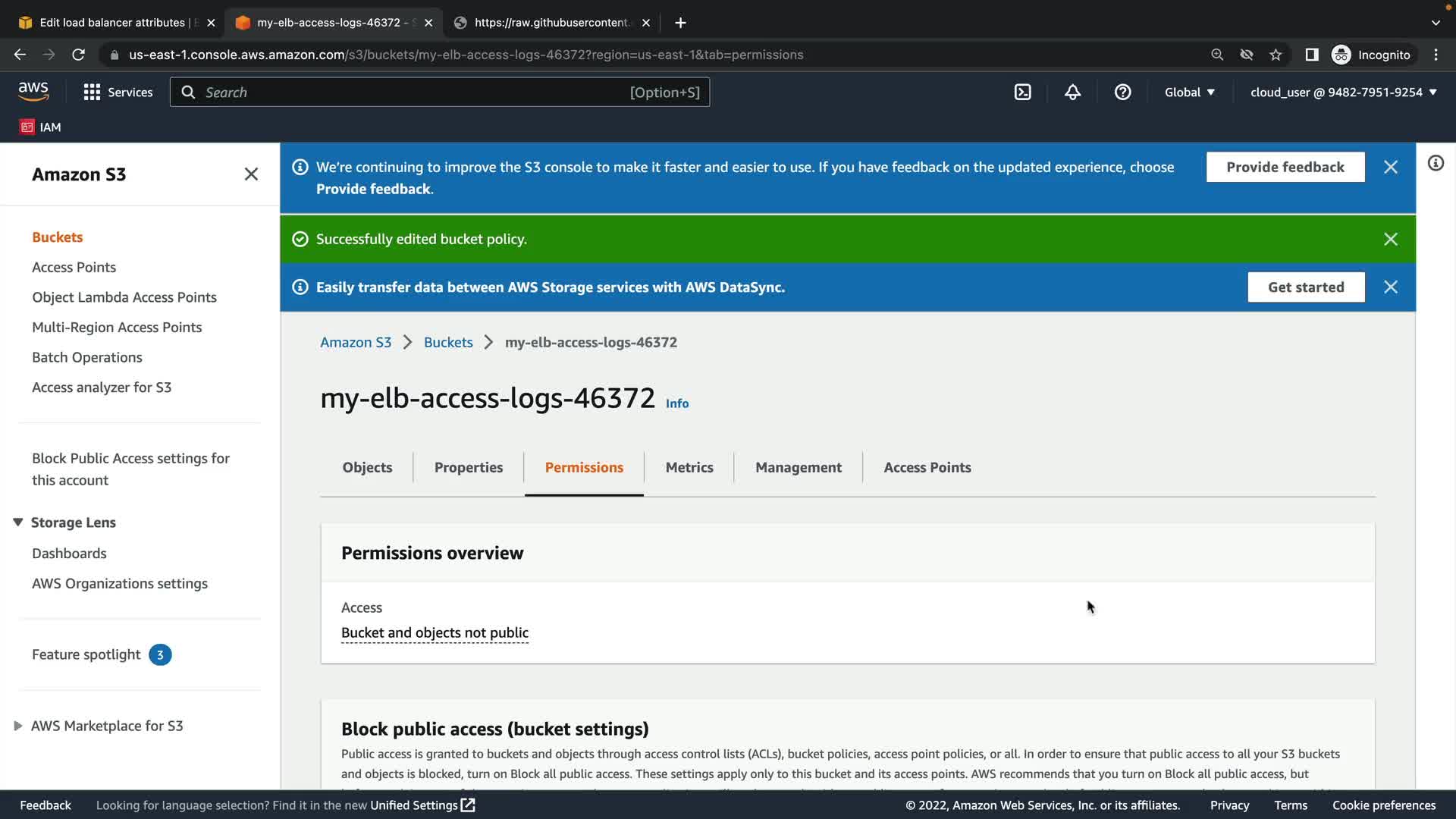Collapse the Storage Lens section

coord(18,522)
